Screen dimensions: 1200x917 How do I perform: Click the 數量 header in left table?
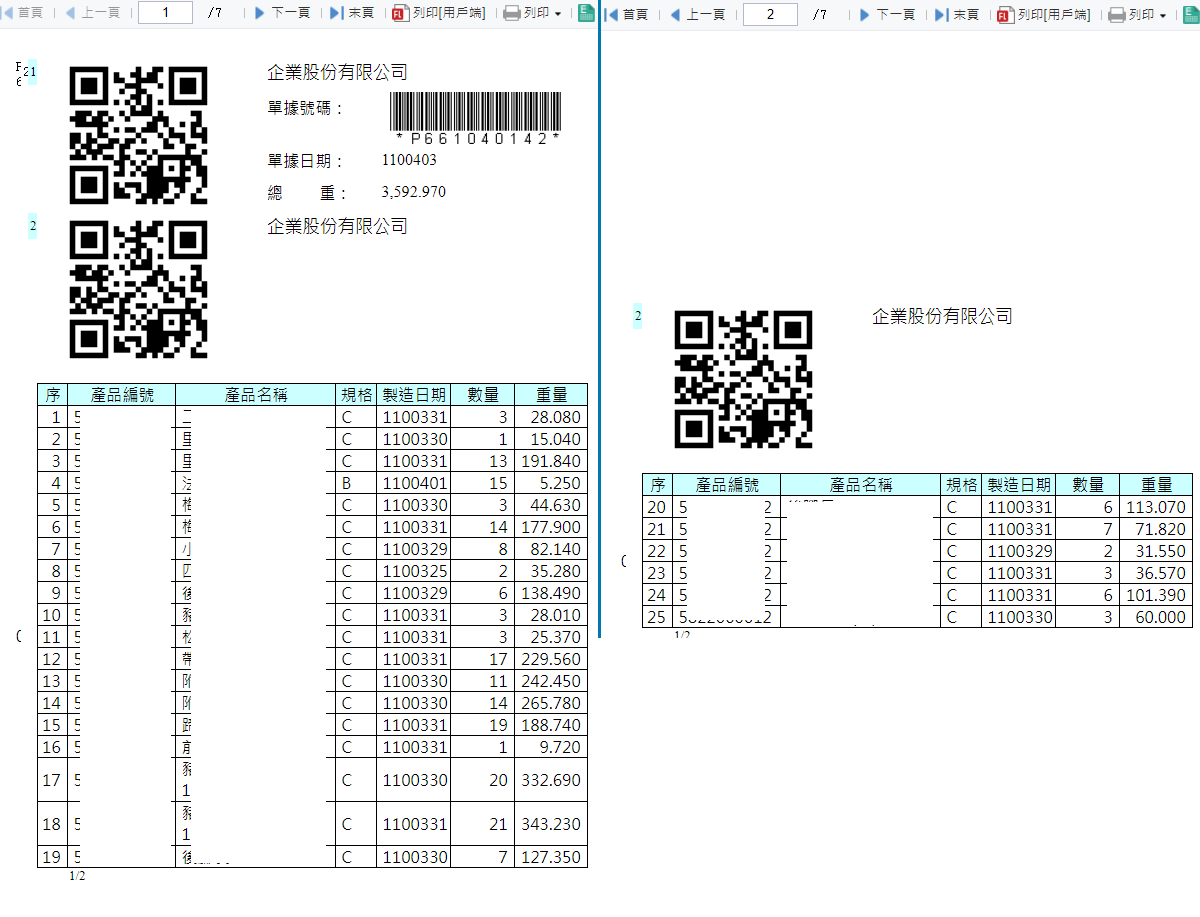(483, 395)
